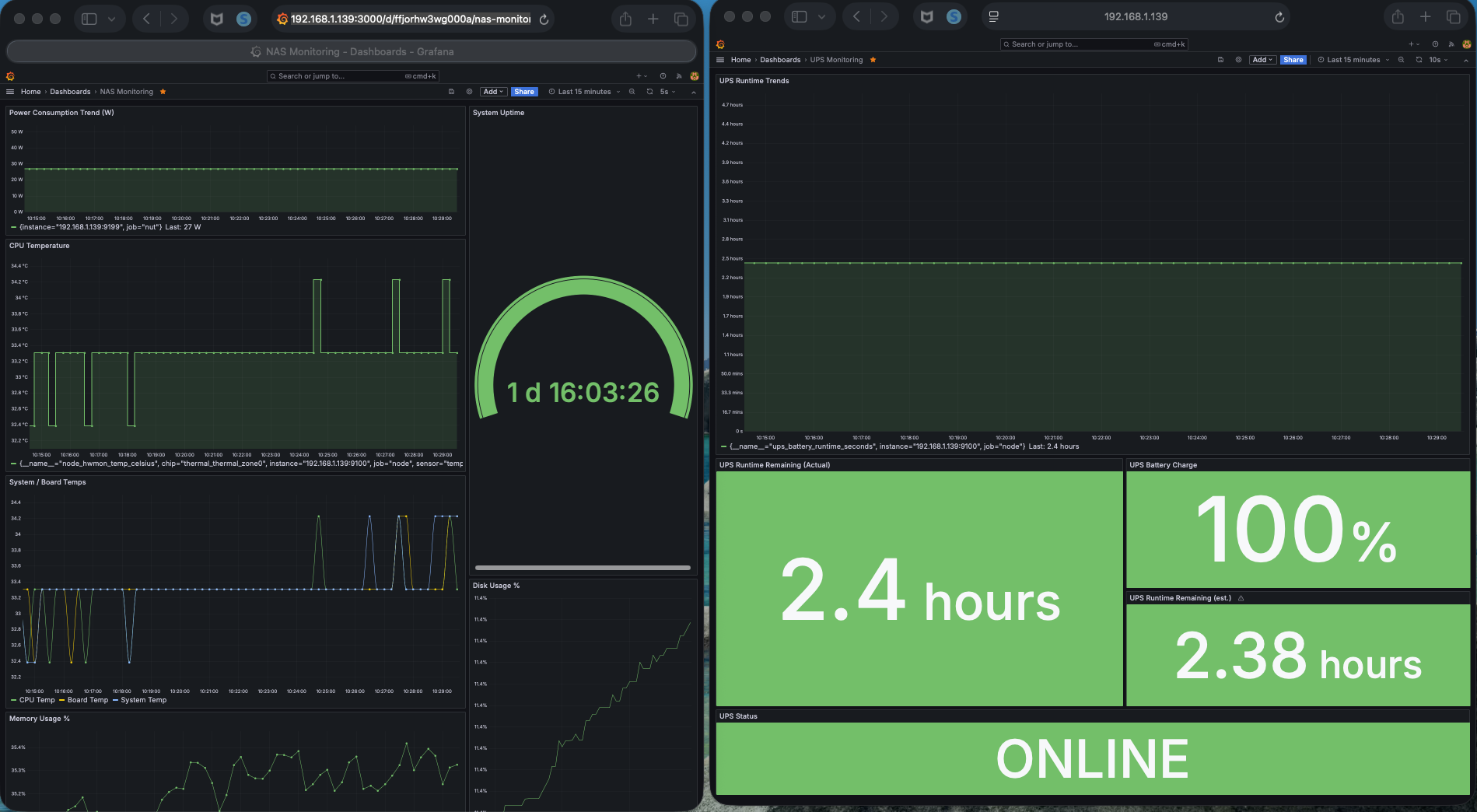Show tab overview in left Safari window
1477x812 pixels.
click(681, 19)
